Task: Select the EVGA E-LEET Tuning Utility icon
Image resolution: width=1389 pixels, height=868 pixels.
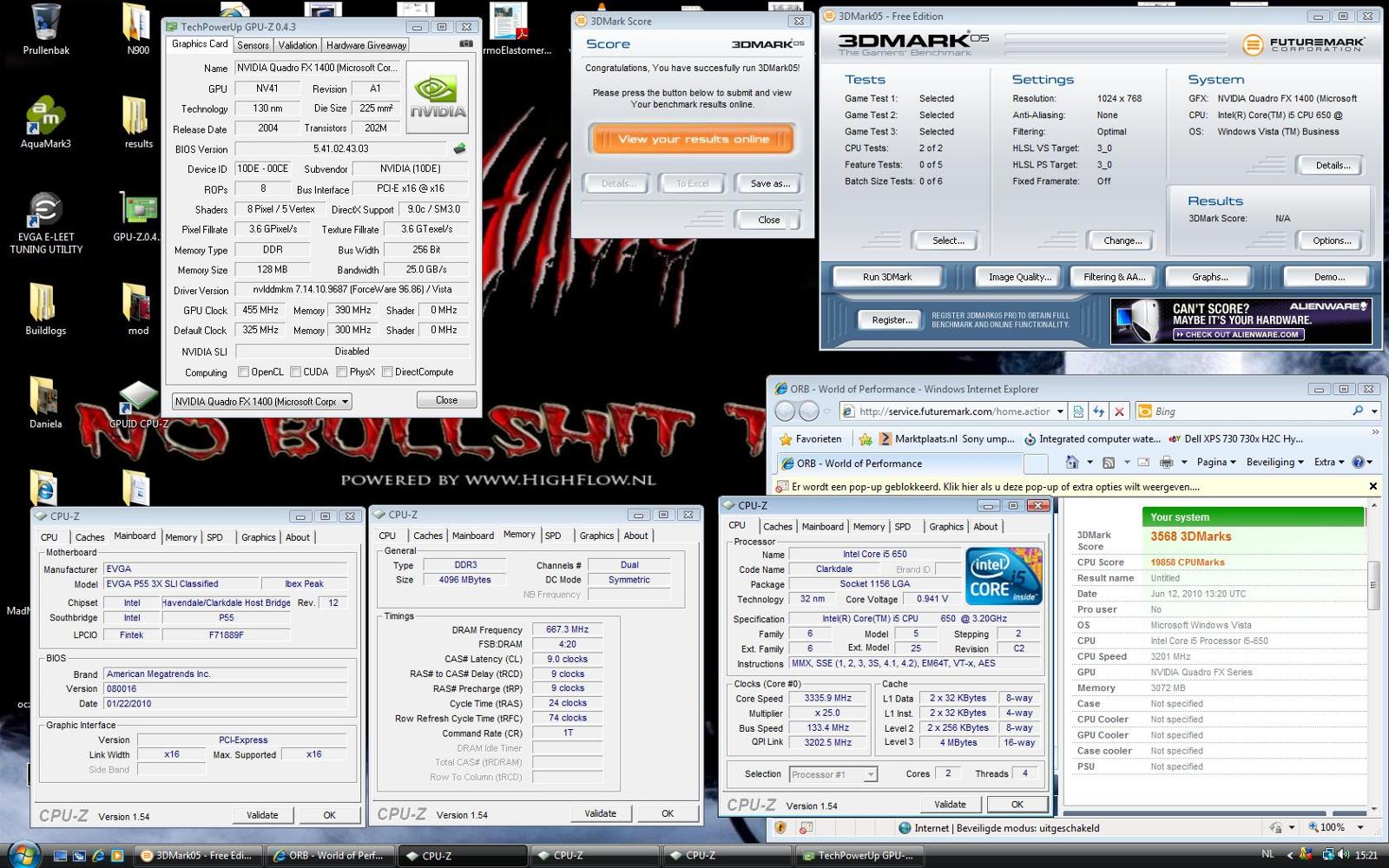Action: pos(46,223)
